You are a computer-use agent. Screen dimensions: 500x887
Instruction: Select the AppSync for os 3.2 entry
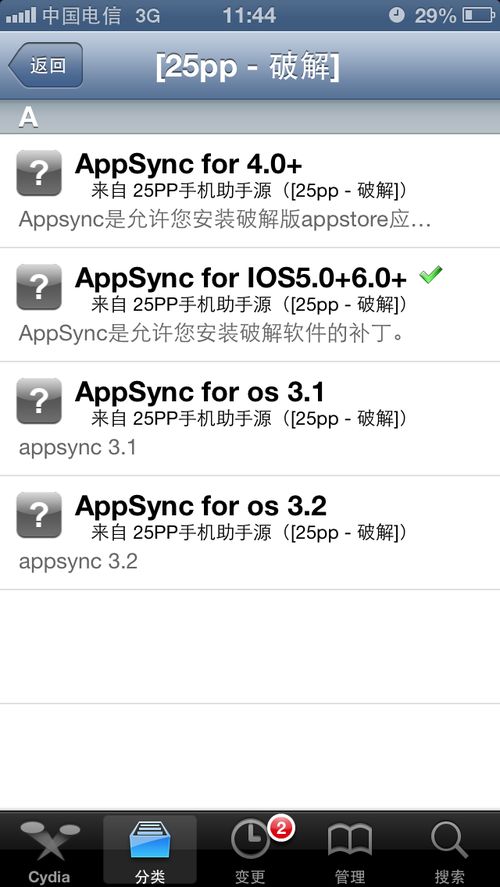(250, 532)
